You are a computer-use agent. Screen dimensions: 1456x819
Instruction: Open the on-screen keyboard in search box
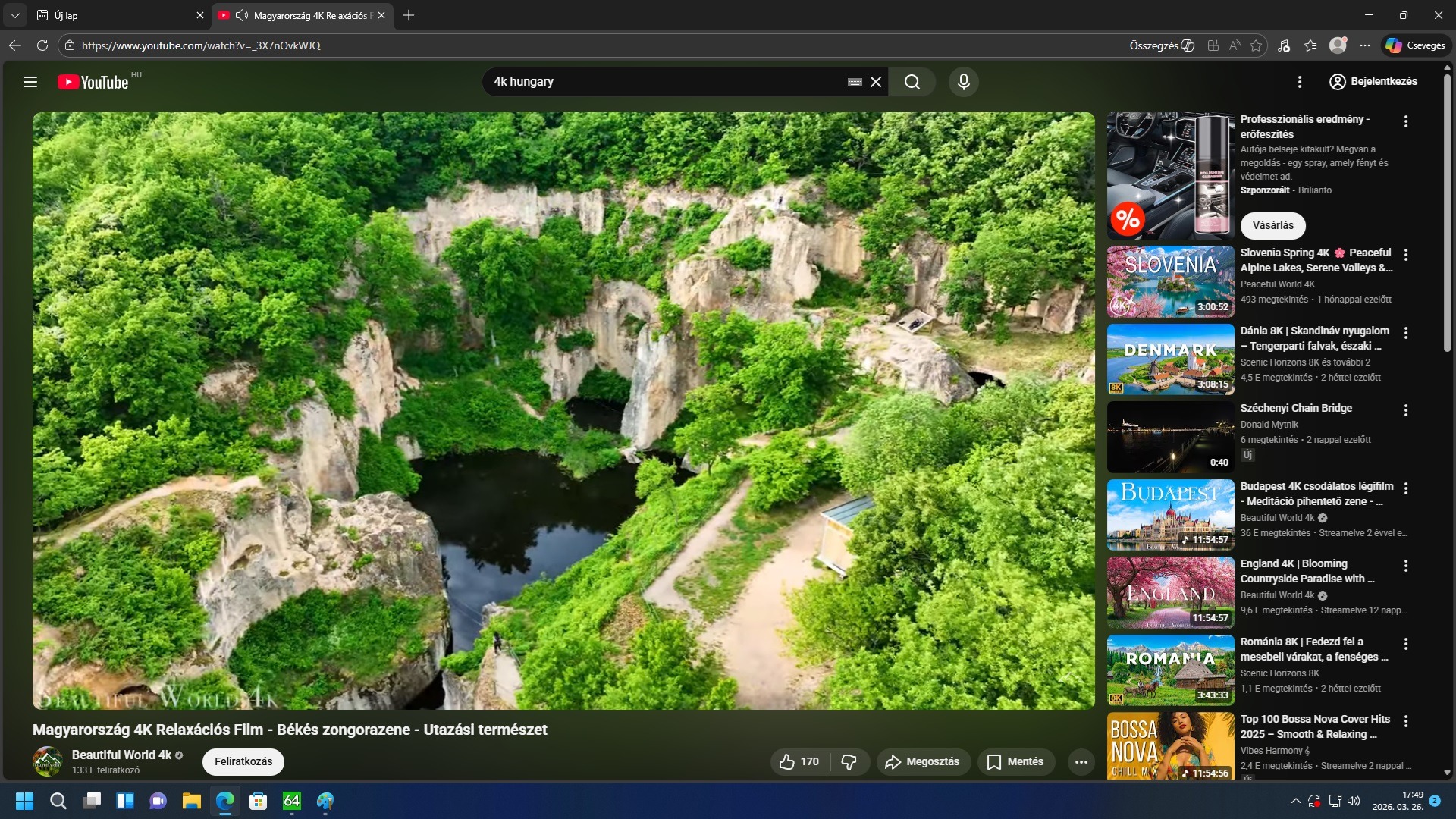tap(855, 82)
